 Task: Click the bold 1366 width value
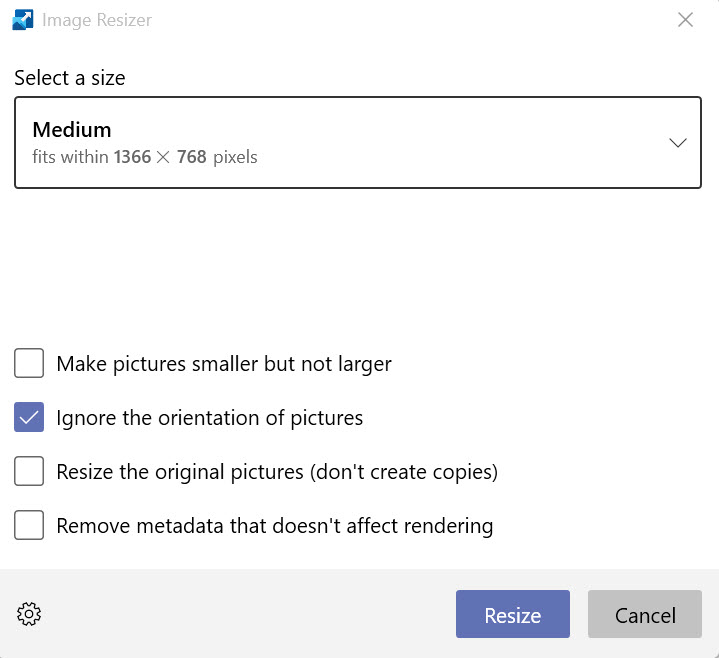(132, 157)
